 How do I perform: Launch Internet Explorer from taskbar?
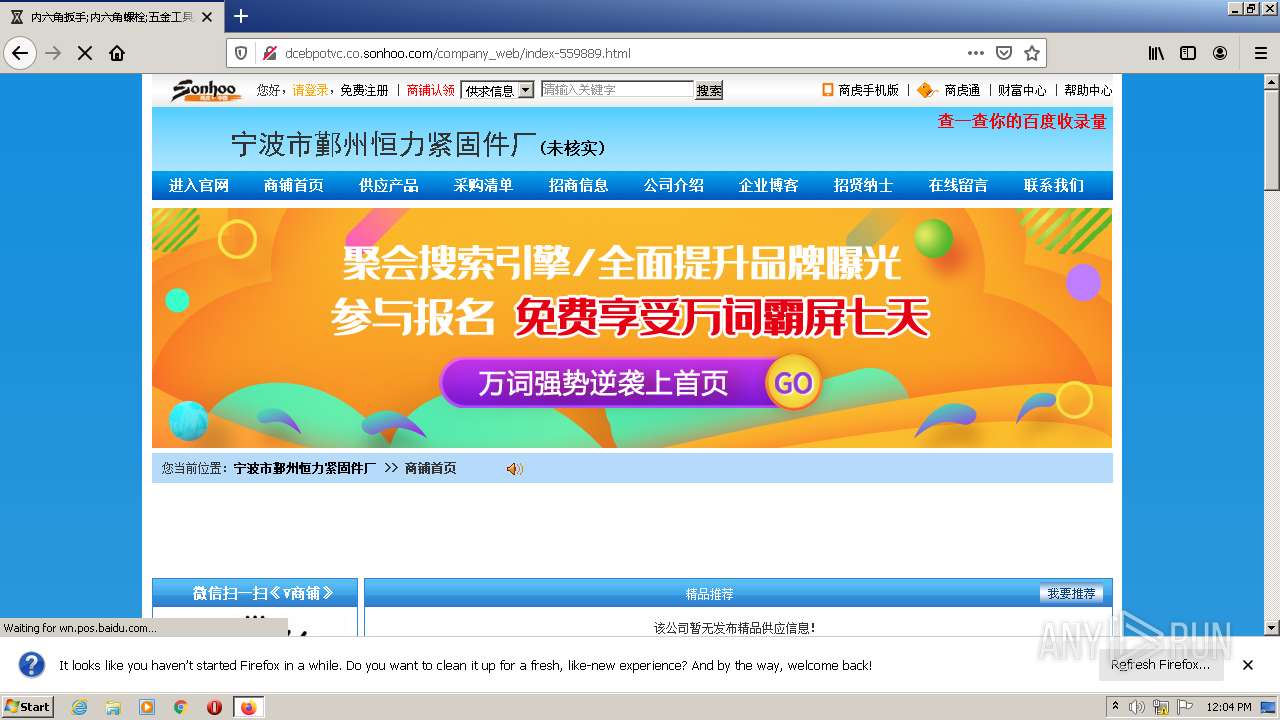tap(80, 707)
